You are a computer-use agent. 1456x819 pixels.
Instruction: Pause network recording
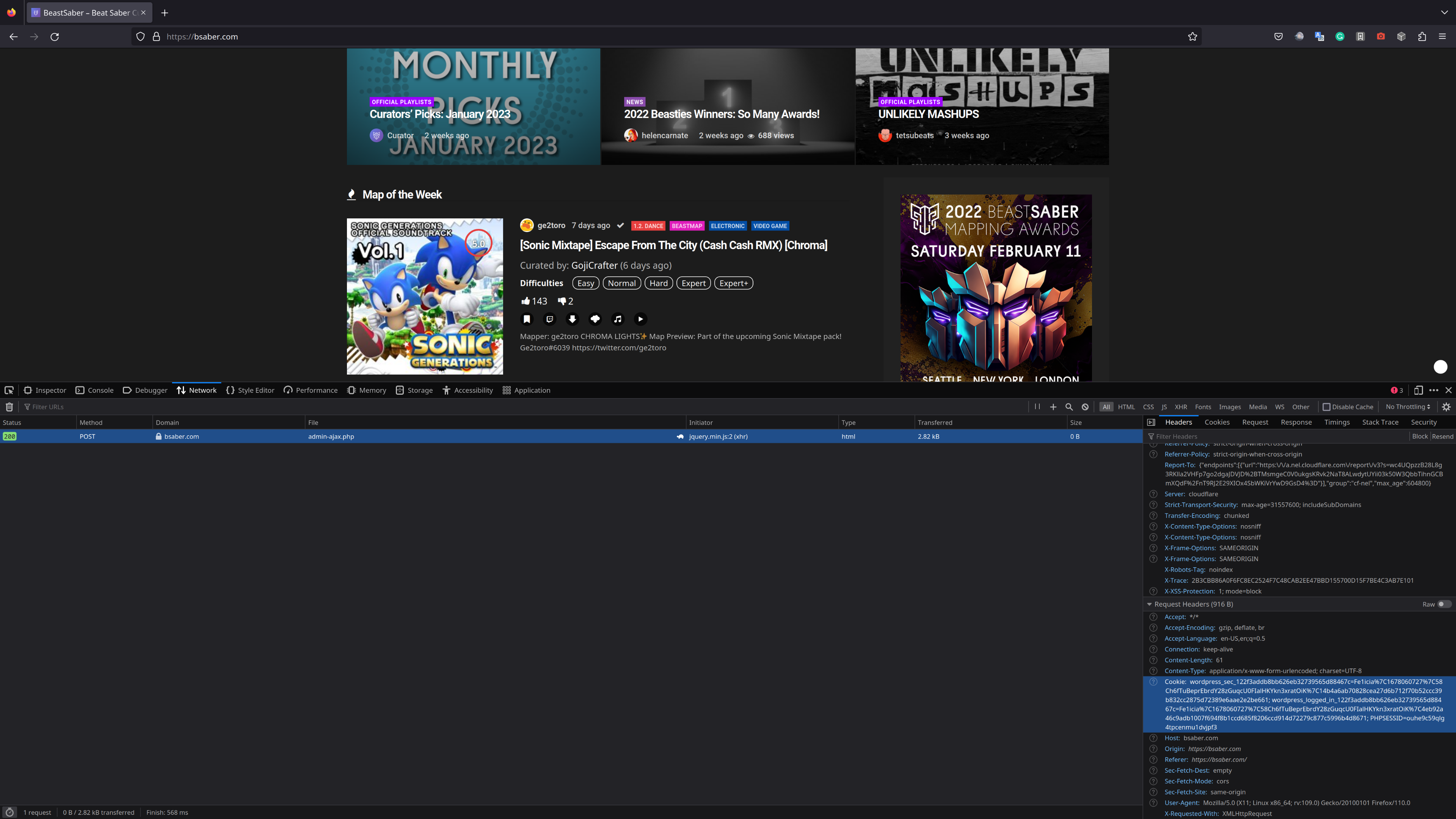[1037, 406]
